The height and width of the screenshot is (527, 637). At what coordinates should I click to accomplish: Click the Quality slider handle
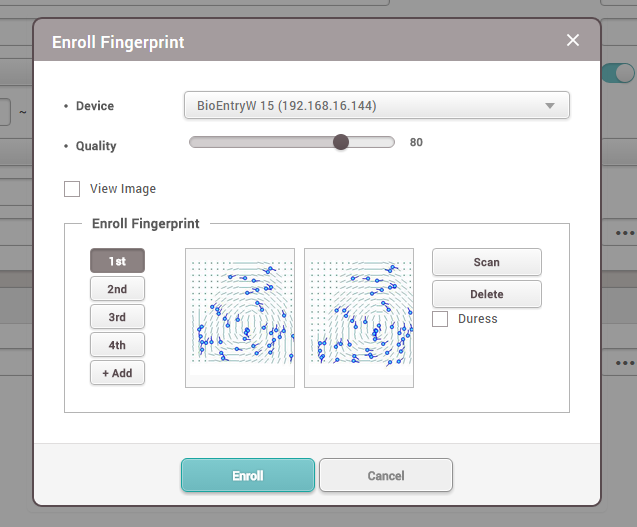[x=341, y=142]
